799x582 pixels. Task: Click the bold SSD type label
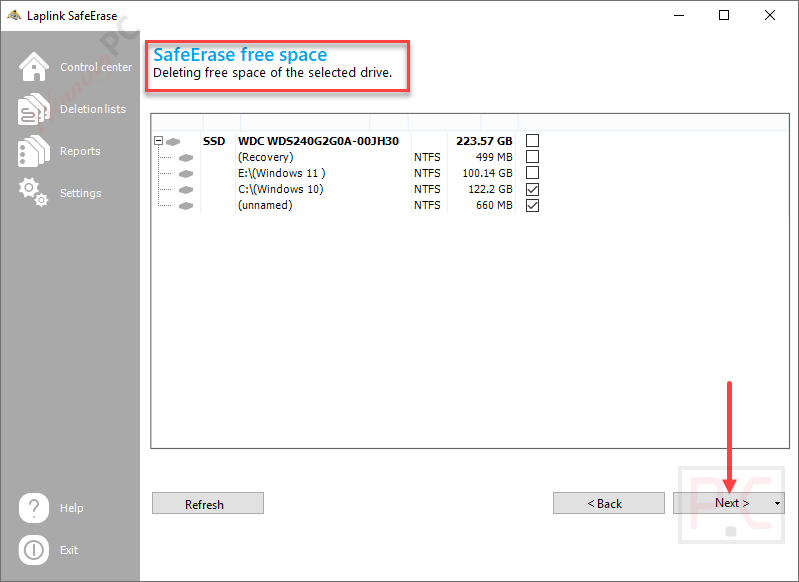click(214, 141)
